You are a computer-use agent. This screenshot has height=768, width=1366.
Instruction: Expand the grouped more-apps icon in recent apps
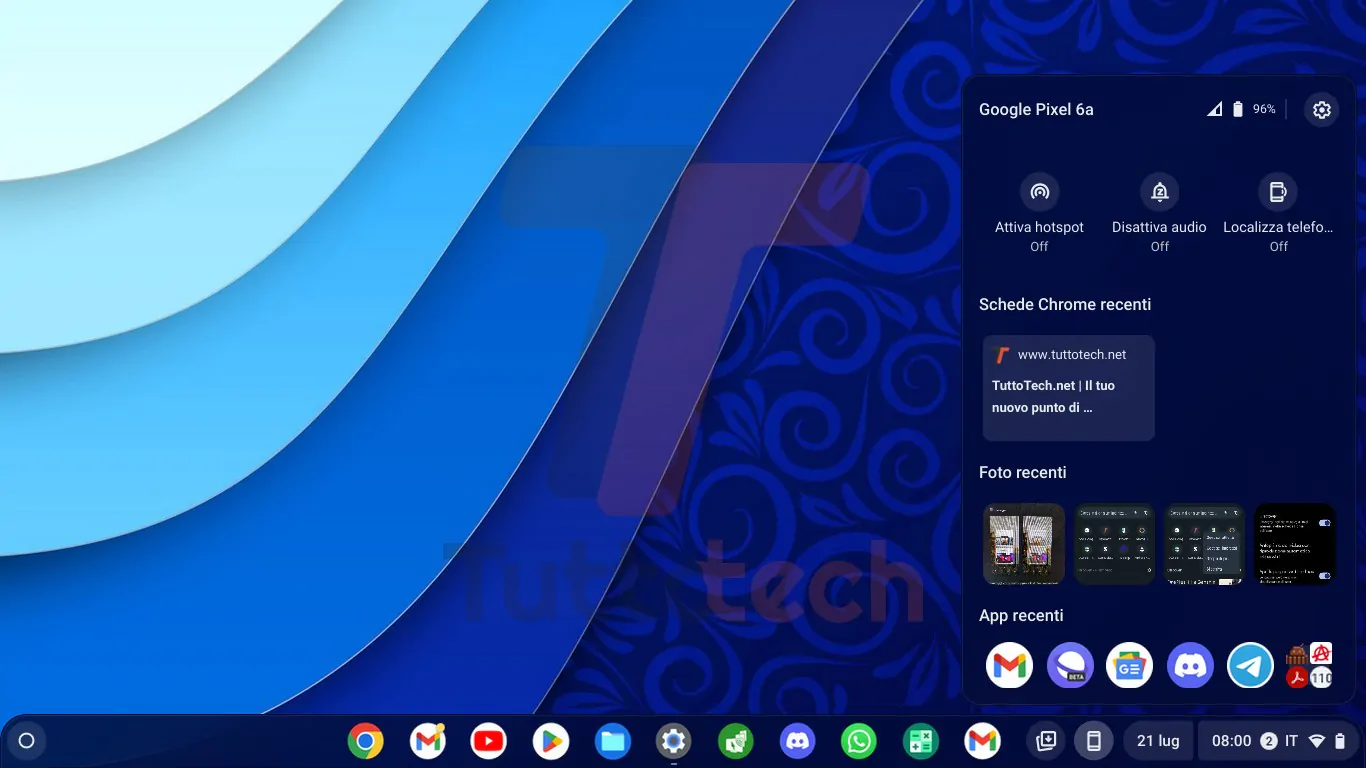1309,666
